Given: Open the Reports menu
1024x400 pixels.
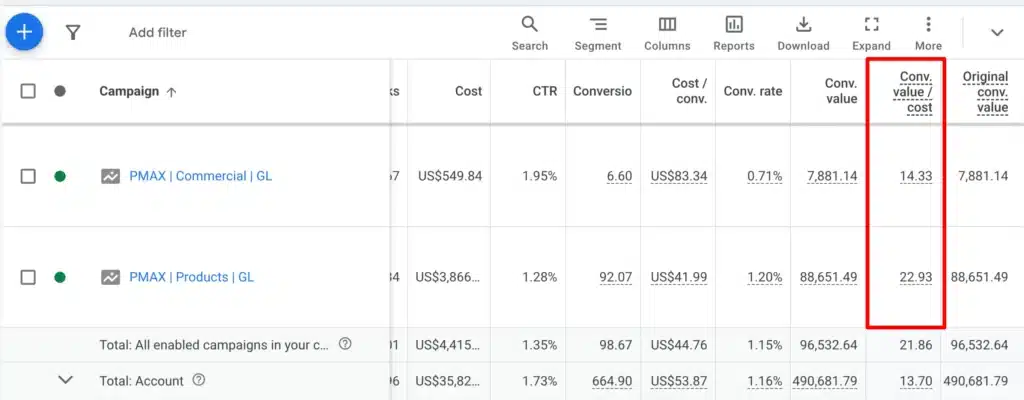Looking at the screenshot, I should (734, 33).
